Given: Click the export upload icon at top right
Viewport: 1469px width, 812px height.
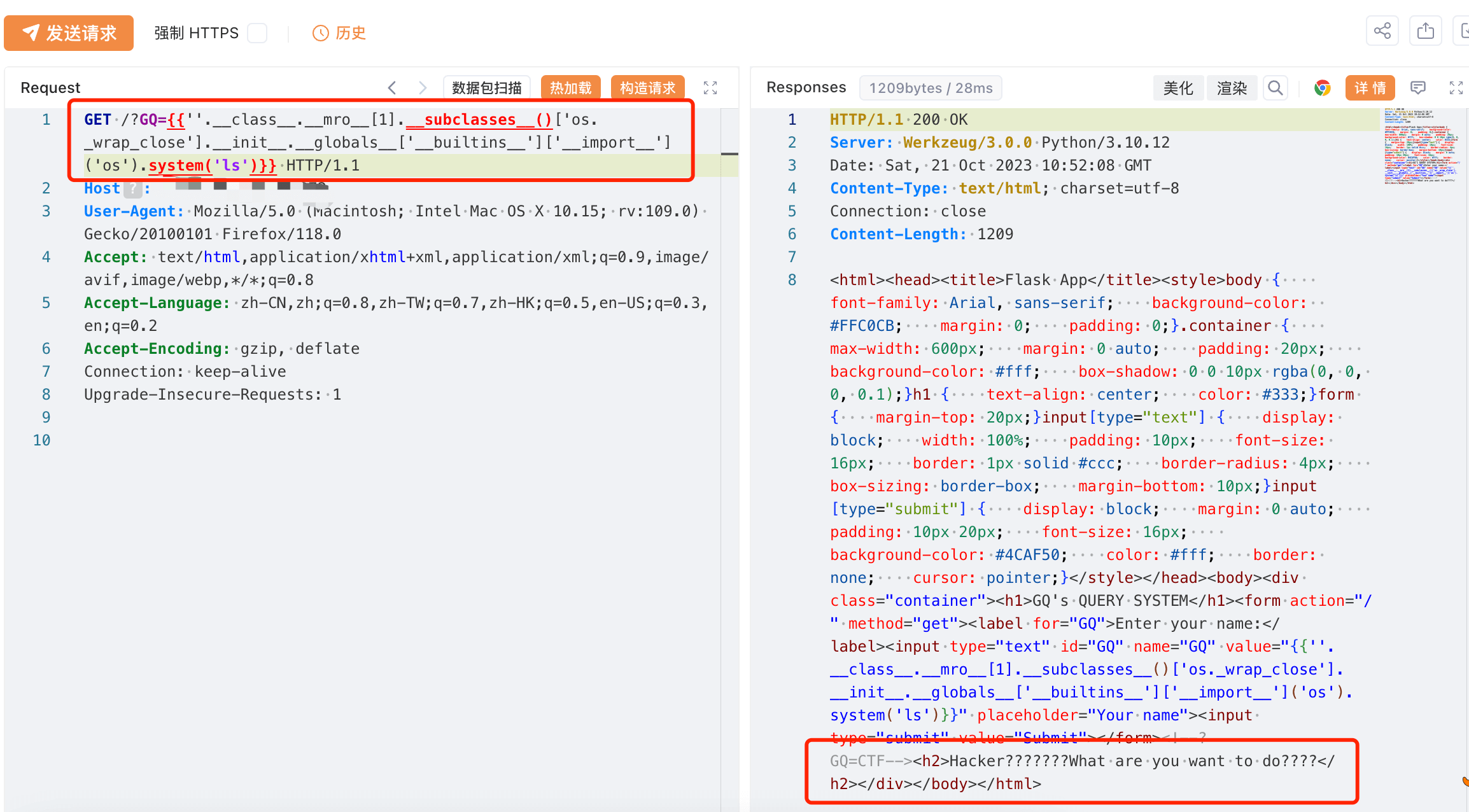Looking at the screenshot, I should pos(1426,31).
